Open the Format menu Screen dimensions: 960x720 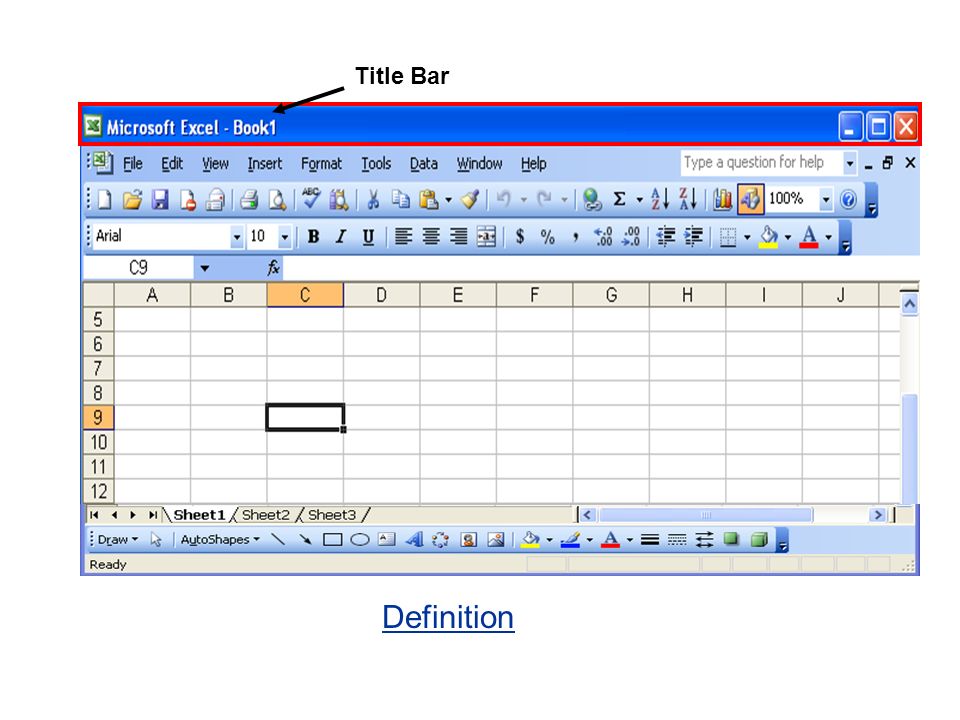click(x=321, y=163)
